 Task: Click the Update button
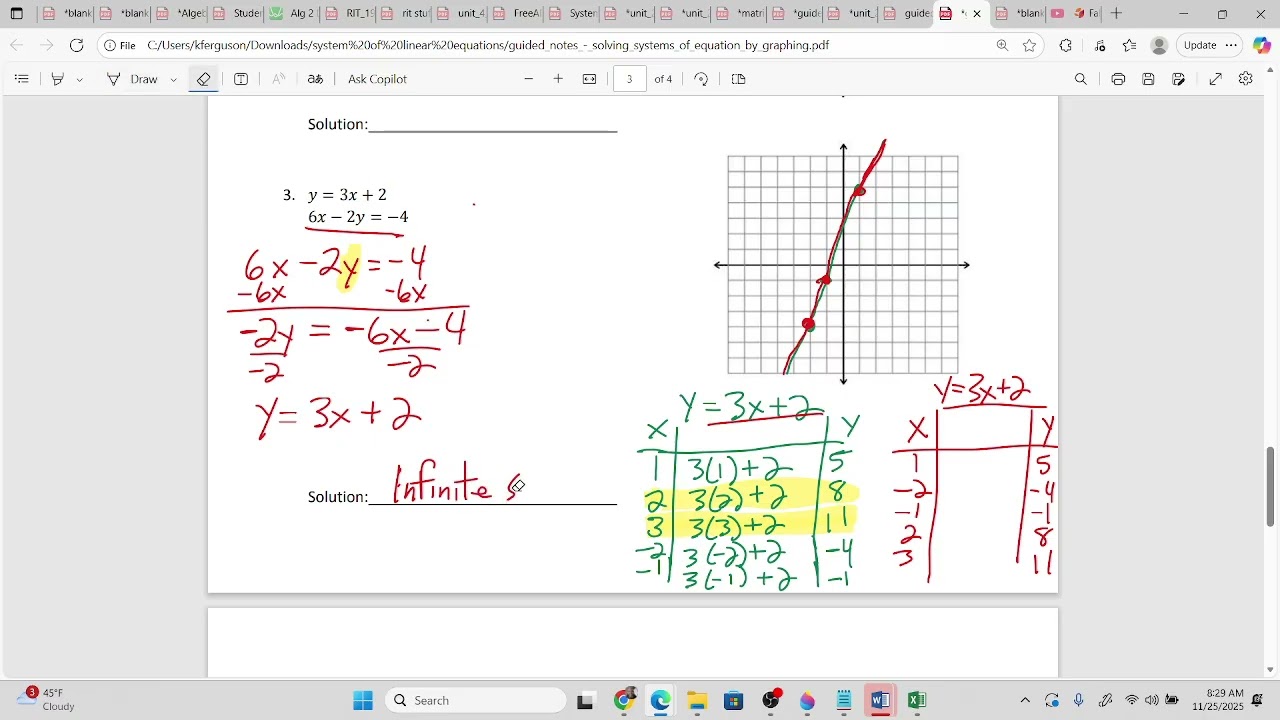(x=1210, y=45)
